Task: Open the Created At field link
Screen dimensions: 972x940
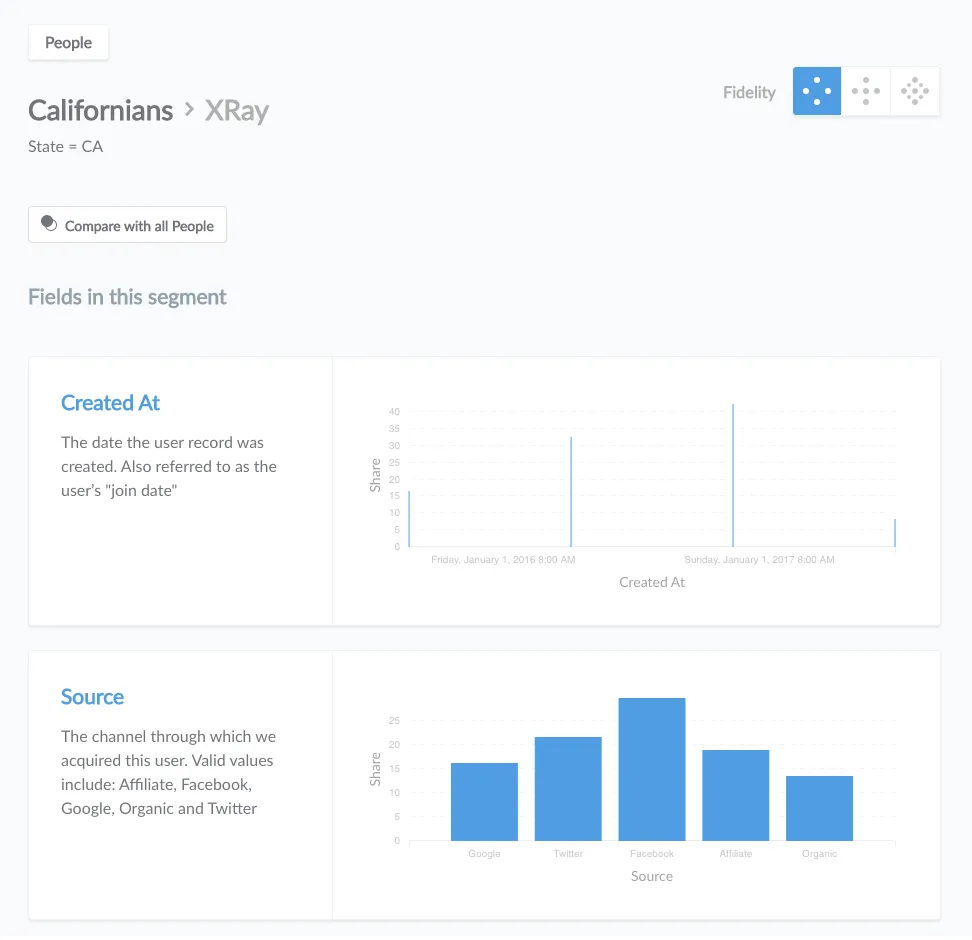Action: 110,403
